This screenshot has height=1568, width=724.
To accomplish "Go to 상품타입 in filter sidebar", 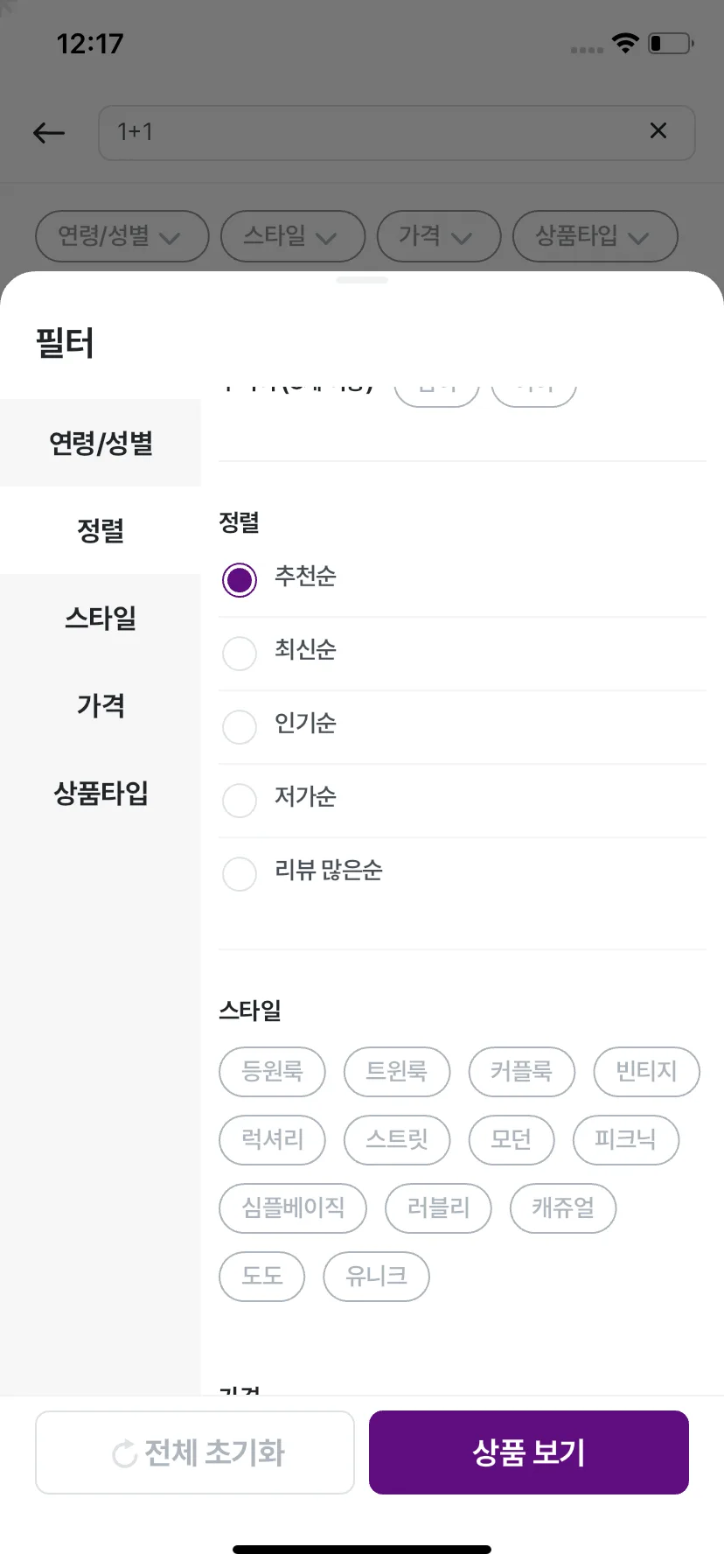I will click(x=101, y=793).
